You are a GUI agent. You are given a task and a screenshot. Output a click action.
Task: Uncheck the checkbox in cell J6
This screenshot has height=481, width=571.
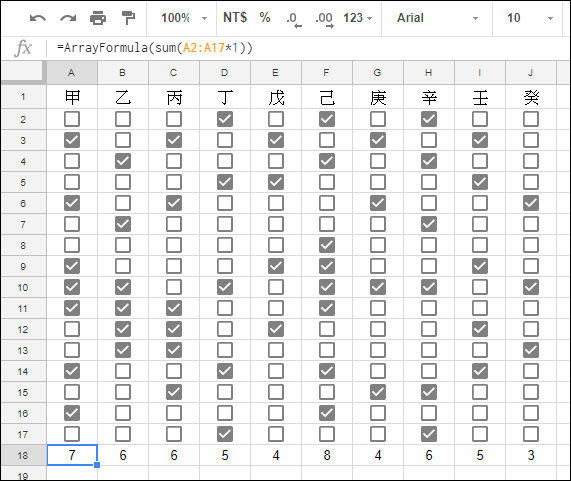pyautogui.click(x=531, y=203)
